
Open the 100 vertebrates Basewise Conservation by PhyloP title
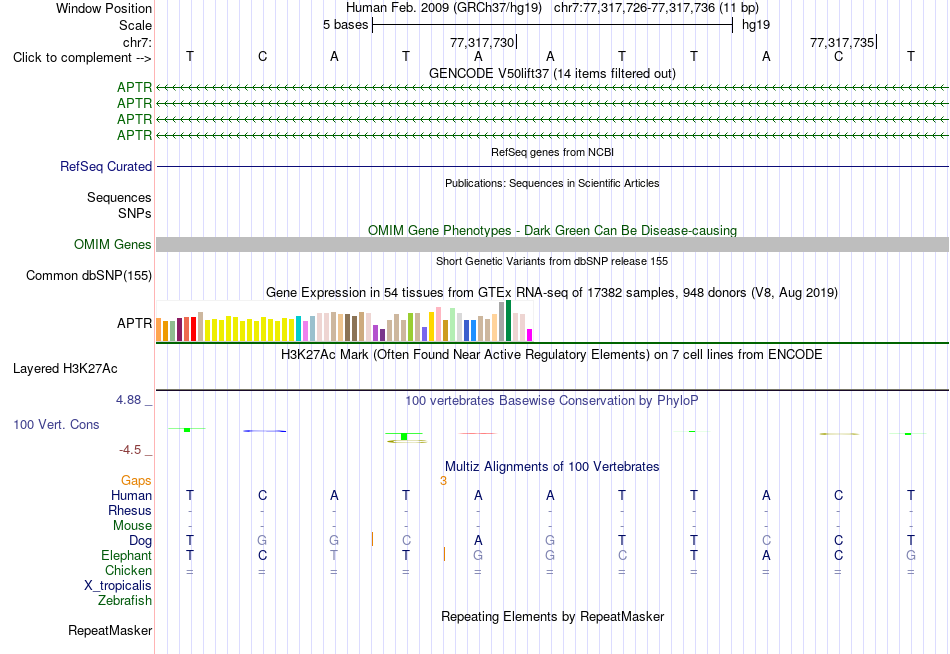[552, 401]
